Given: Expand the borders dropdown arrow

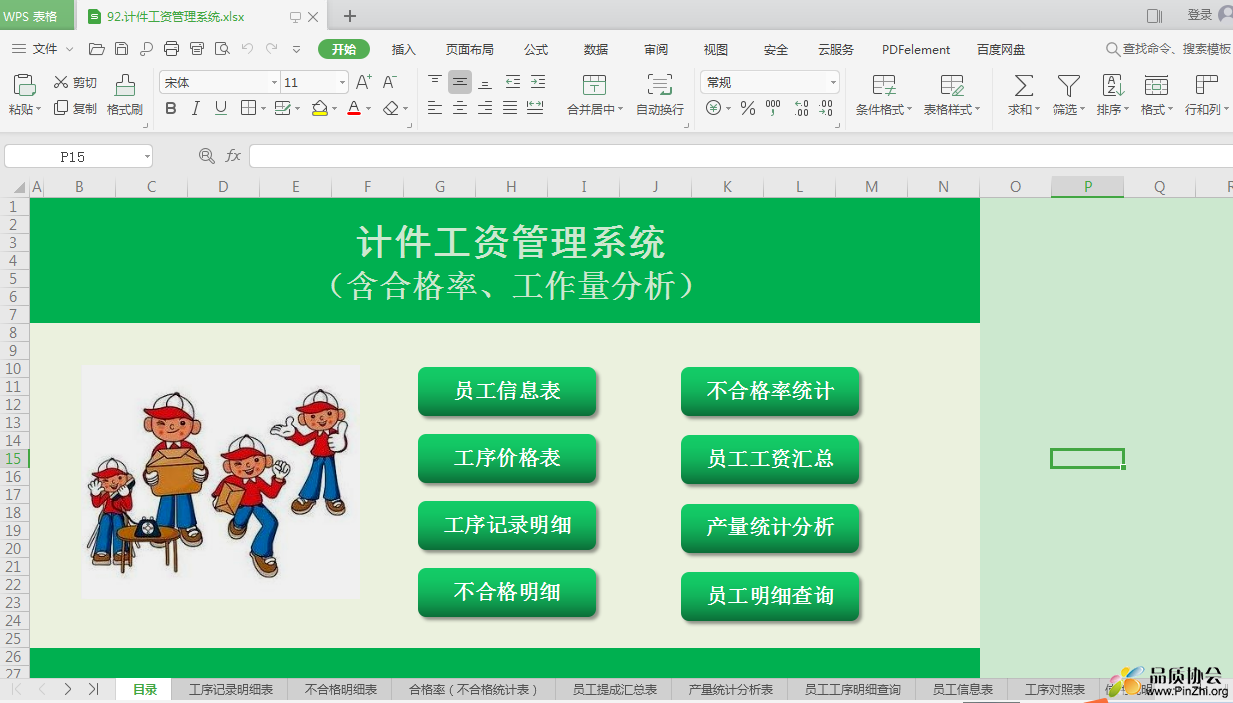Looking at the screenshot, I should [x=262, y=108].
